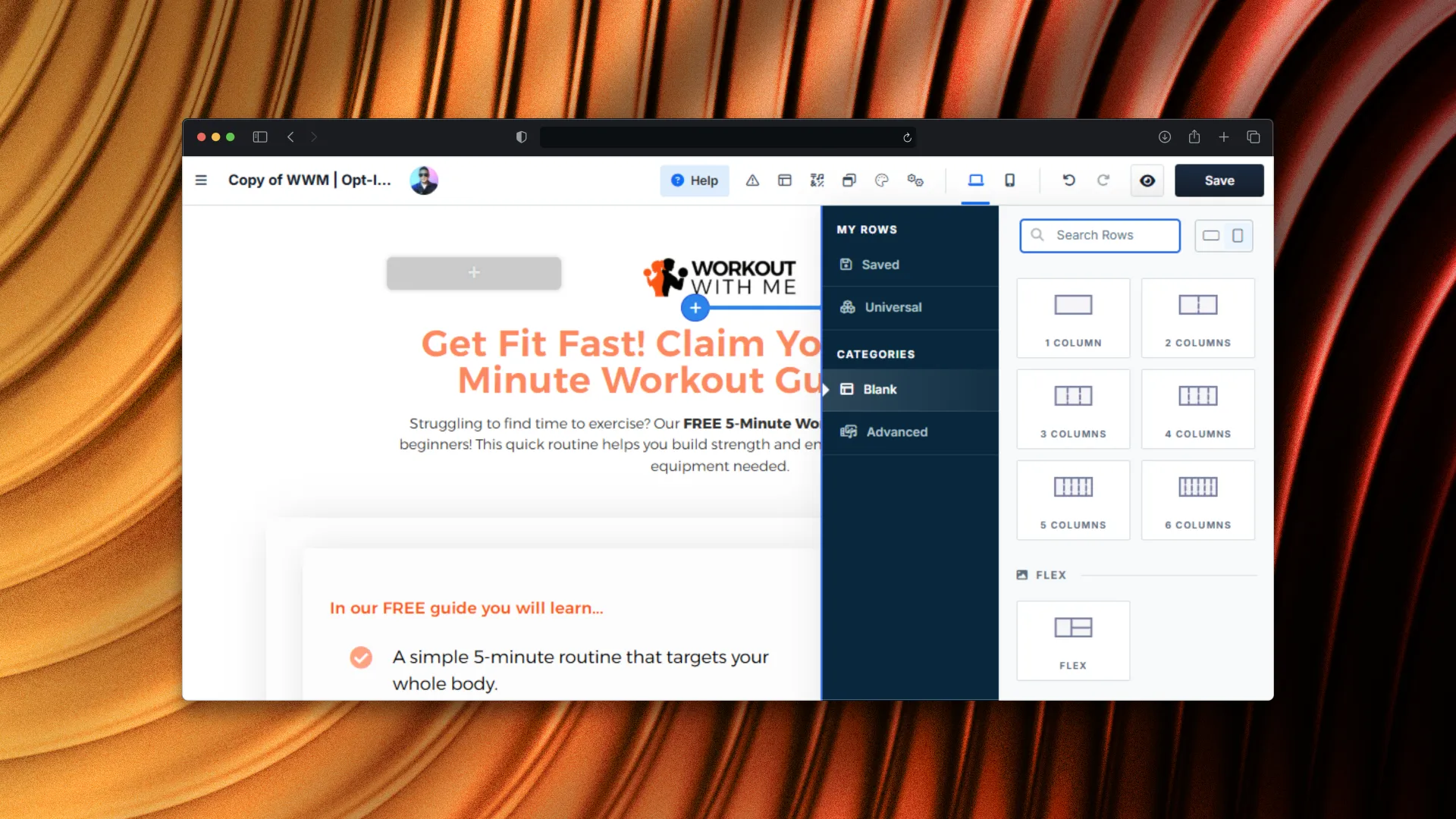This screenshot has height=819, width=1456.
Task: Open the hamburger menu
Action: tap(201, 180)
